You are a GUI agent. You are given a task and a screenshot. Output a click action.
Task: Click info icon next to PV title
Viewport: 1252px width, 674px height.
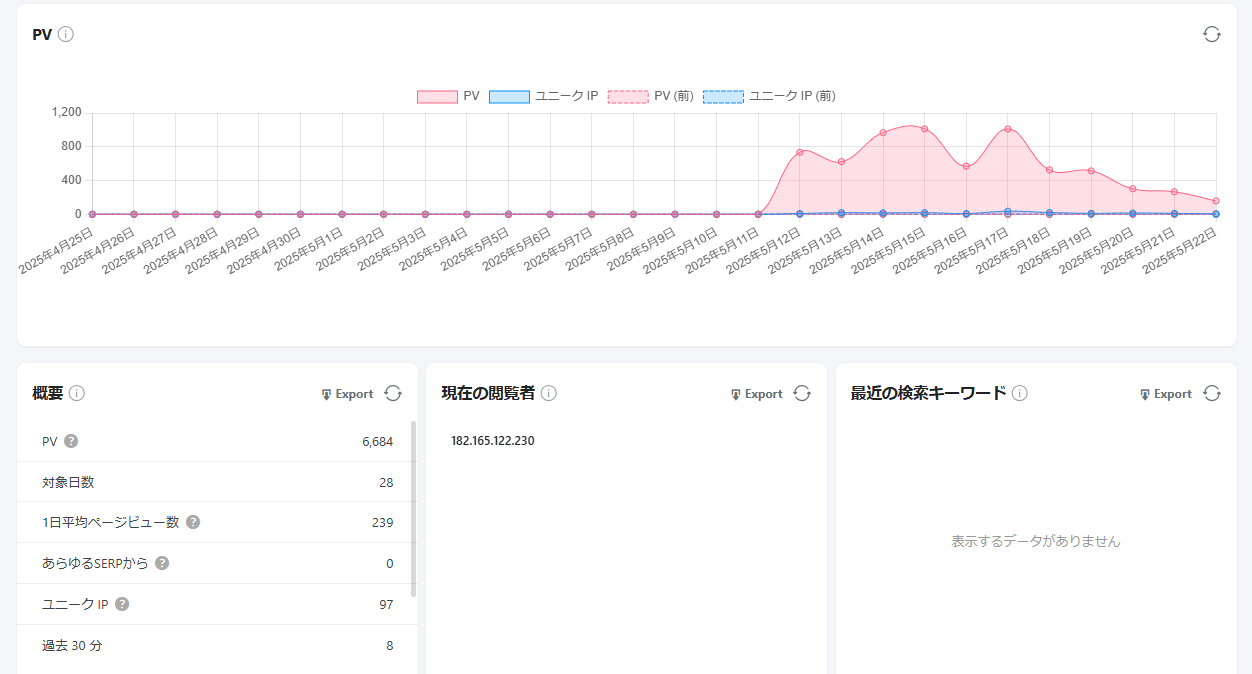pyautogui.click(x=66, y=34)
